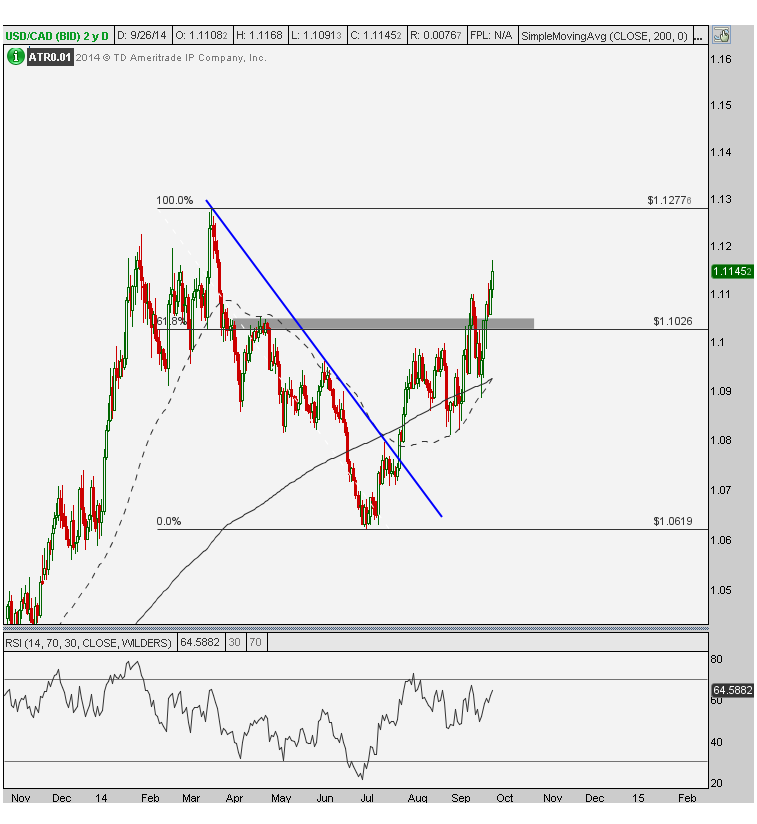Viewport: 757px width, 824px height.
Task: Click the FPL: N/A field
Action: (x=491, y=36)
